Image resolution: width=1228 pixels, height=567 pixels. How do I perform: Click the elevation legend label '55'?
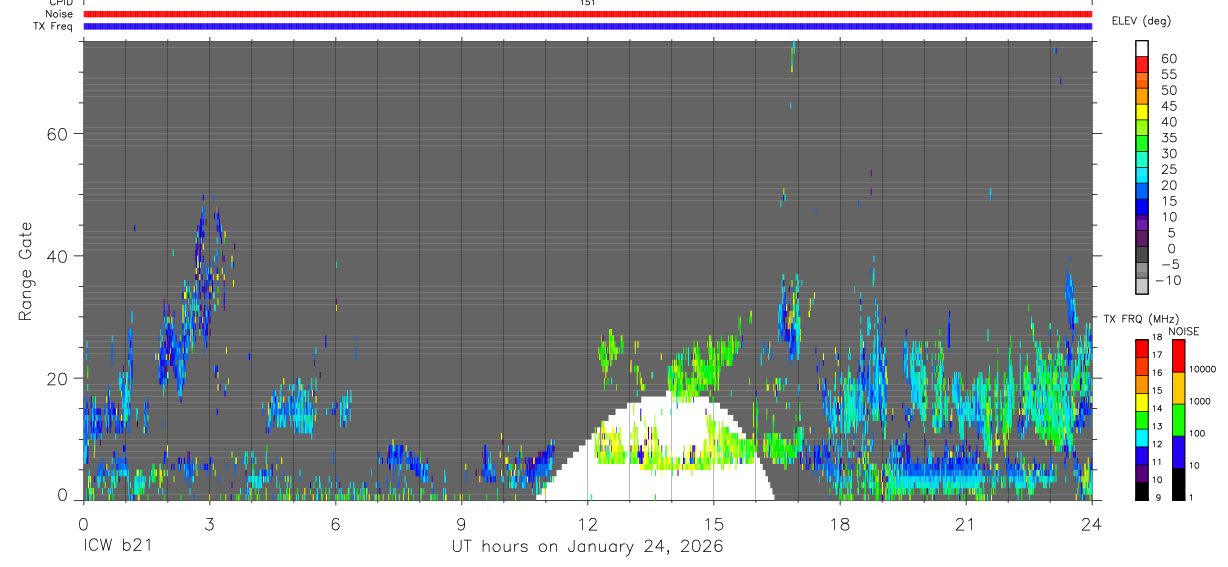click(1168, 75)
